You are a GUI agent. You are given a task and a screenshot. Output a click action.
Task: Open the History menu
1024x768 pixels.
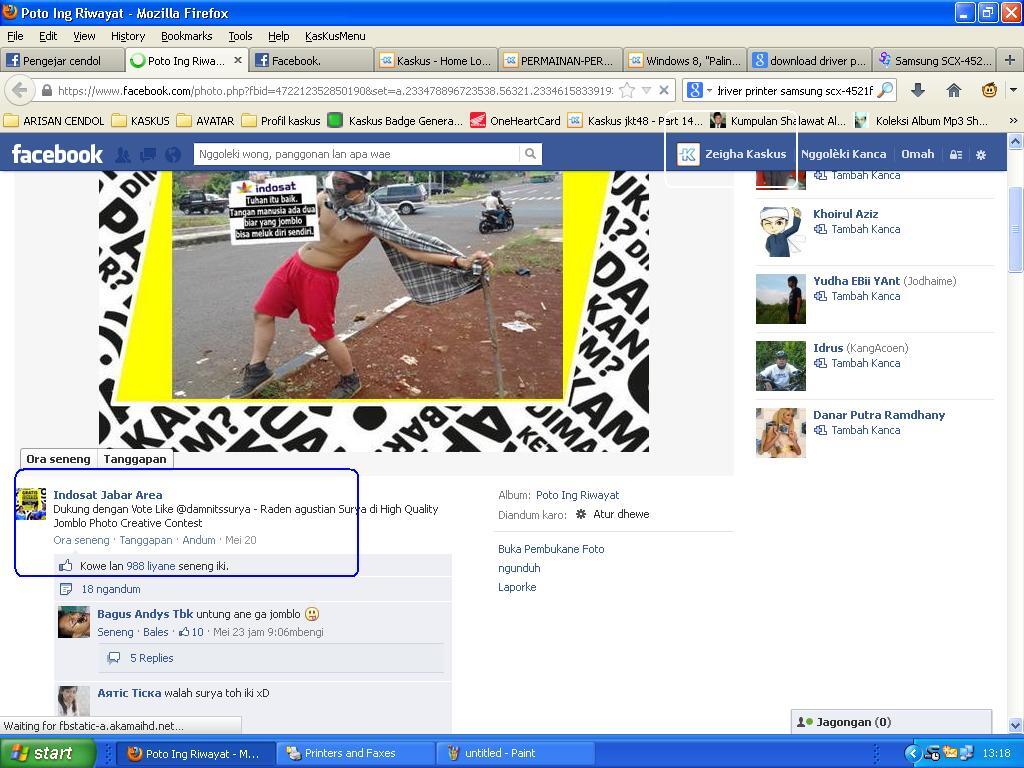click(127, 36)
